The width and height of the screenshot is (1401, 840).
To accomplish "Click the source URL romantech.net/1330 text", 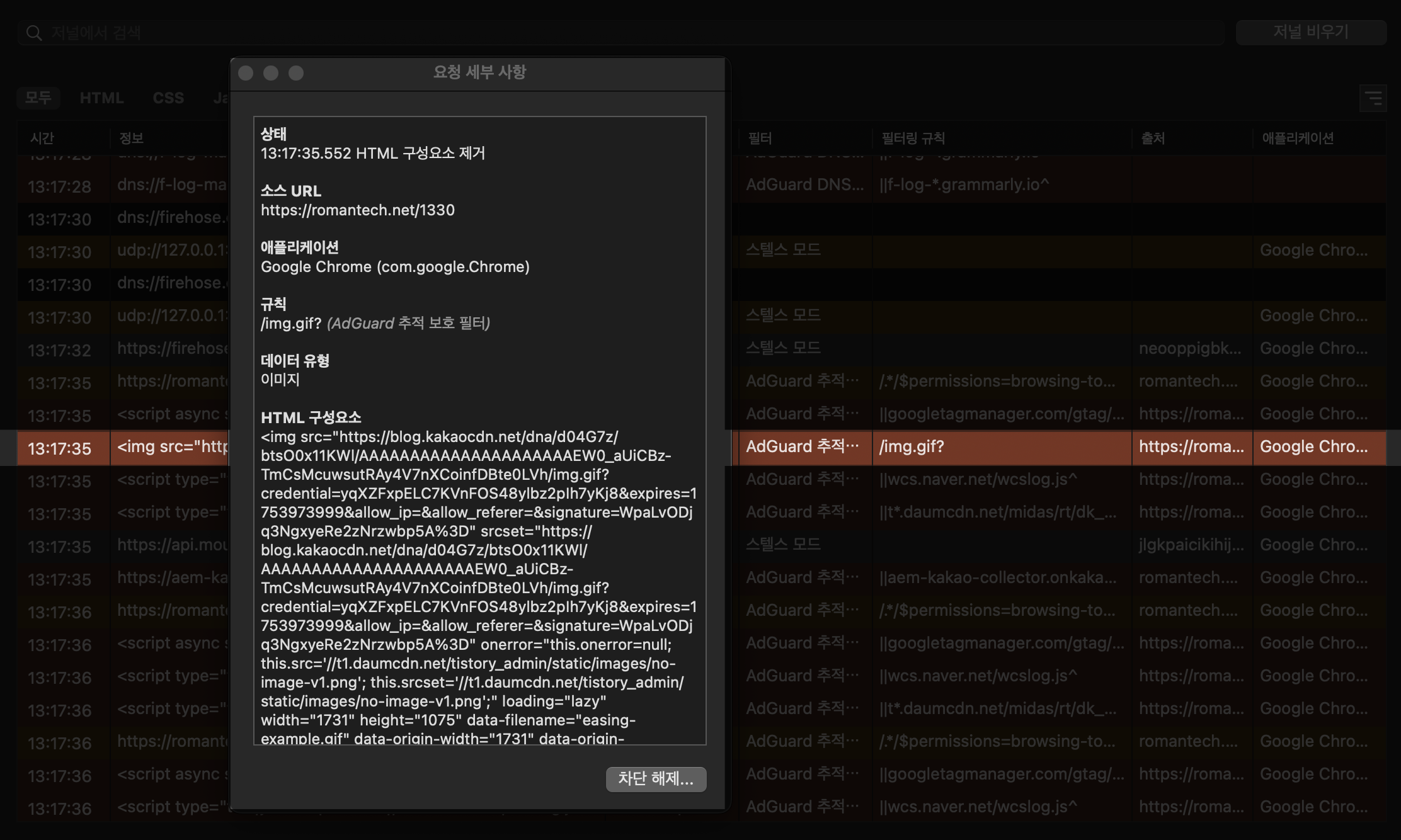I will pyautogui.click(x=357, y=210).
